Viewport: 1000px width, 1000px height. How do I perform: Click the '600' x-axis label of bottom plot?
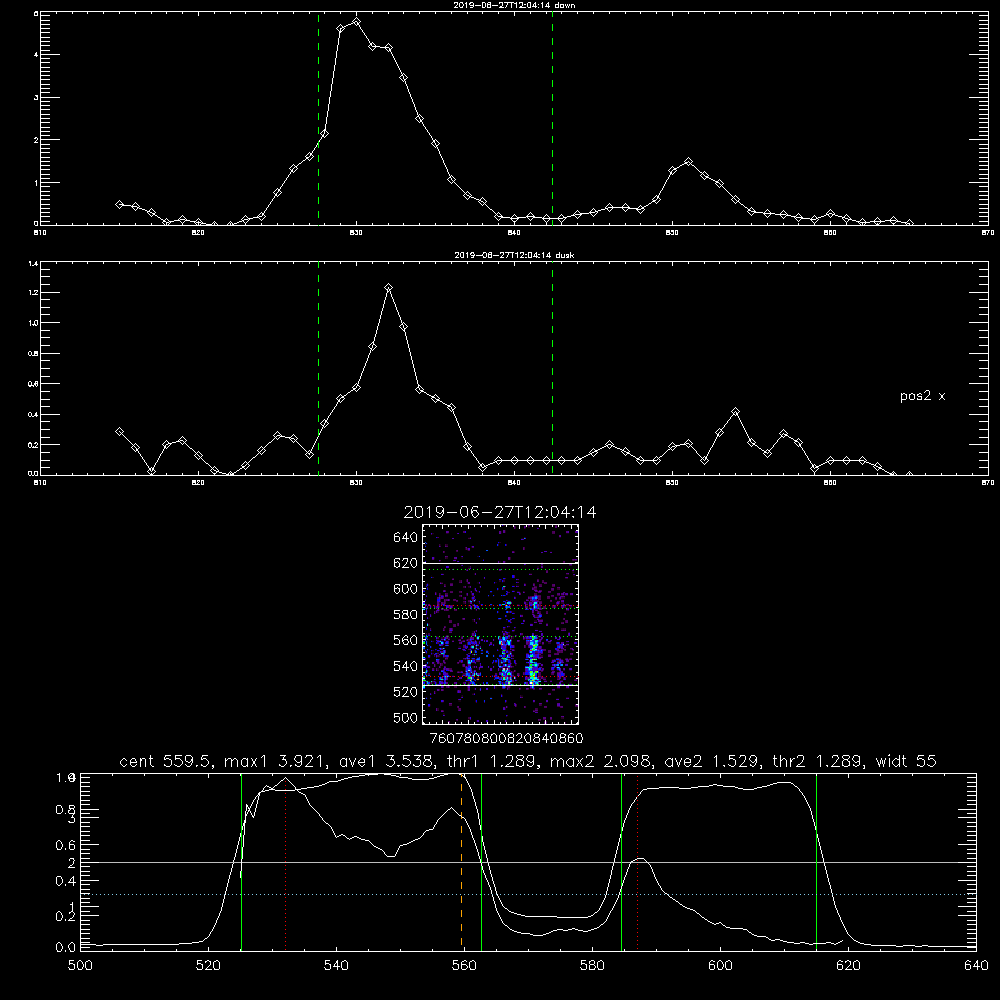[x=720, y=966]
